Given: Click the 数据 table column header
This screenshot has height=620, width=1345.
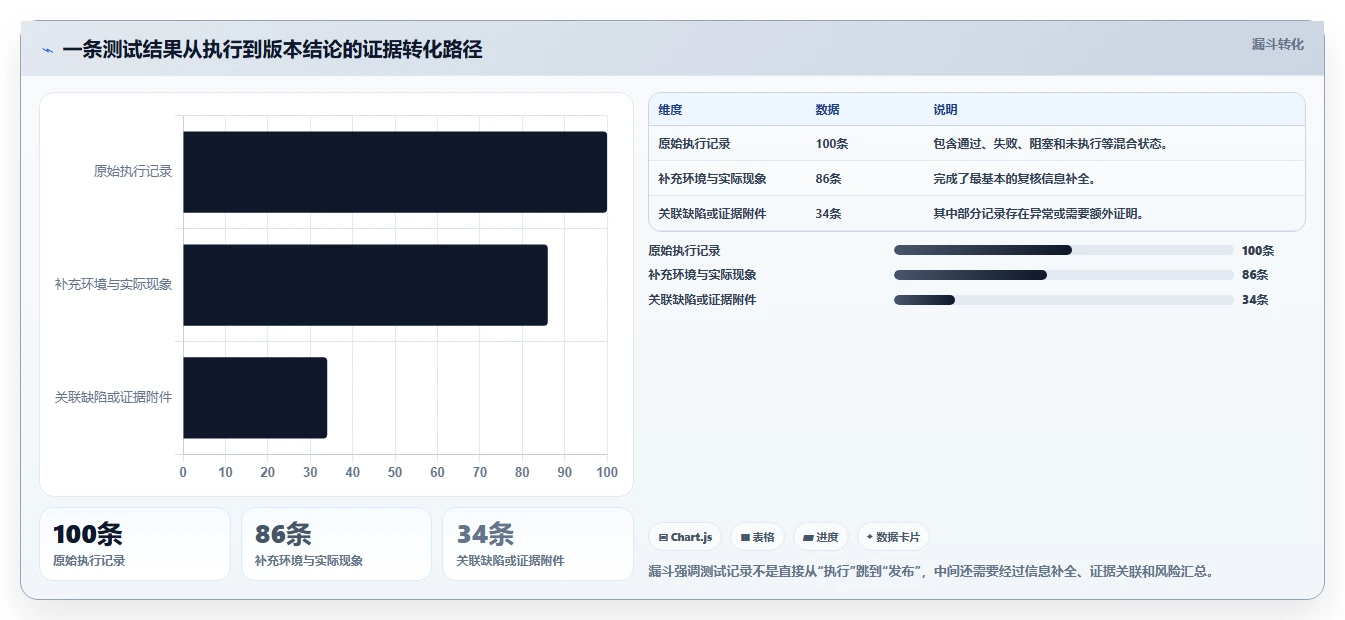Looking at the screenshot, I should click(x=828, y=110).
